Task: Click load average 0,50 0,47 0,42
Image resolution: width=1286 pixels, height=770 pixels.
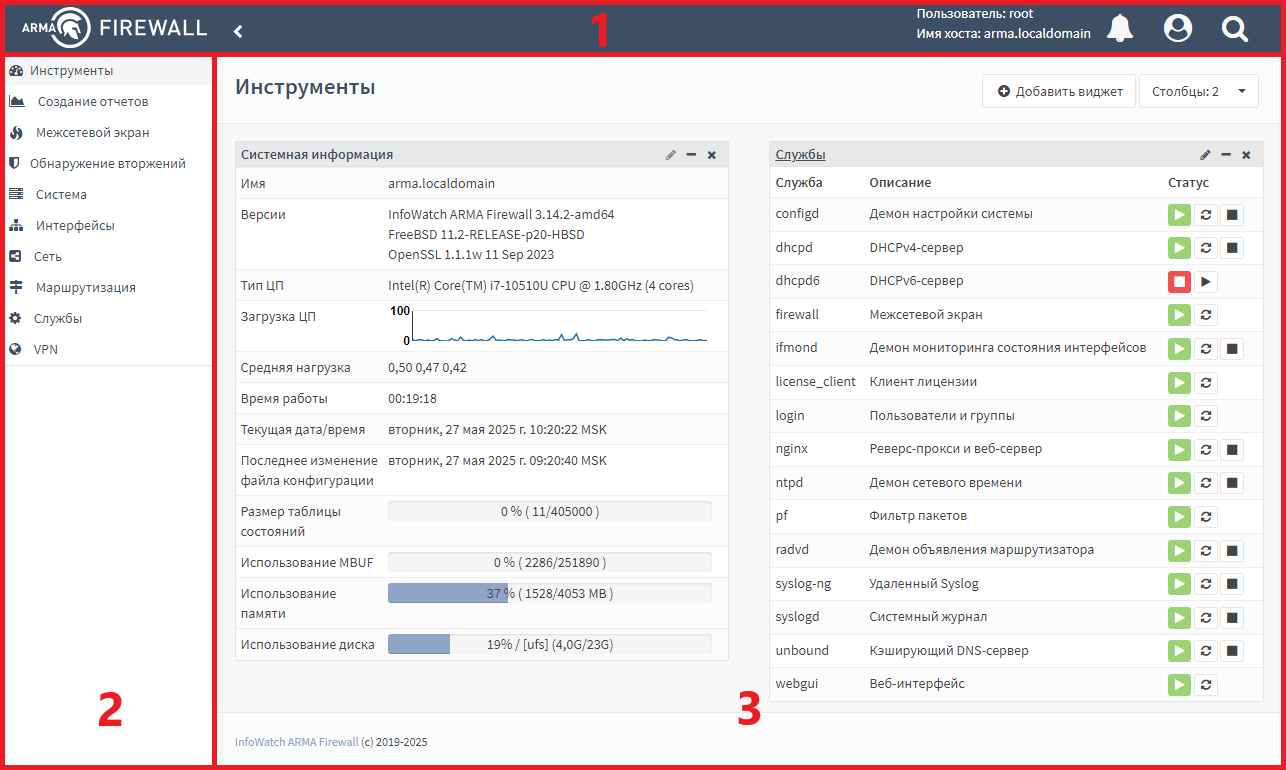Action: [427, 367]
